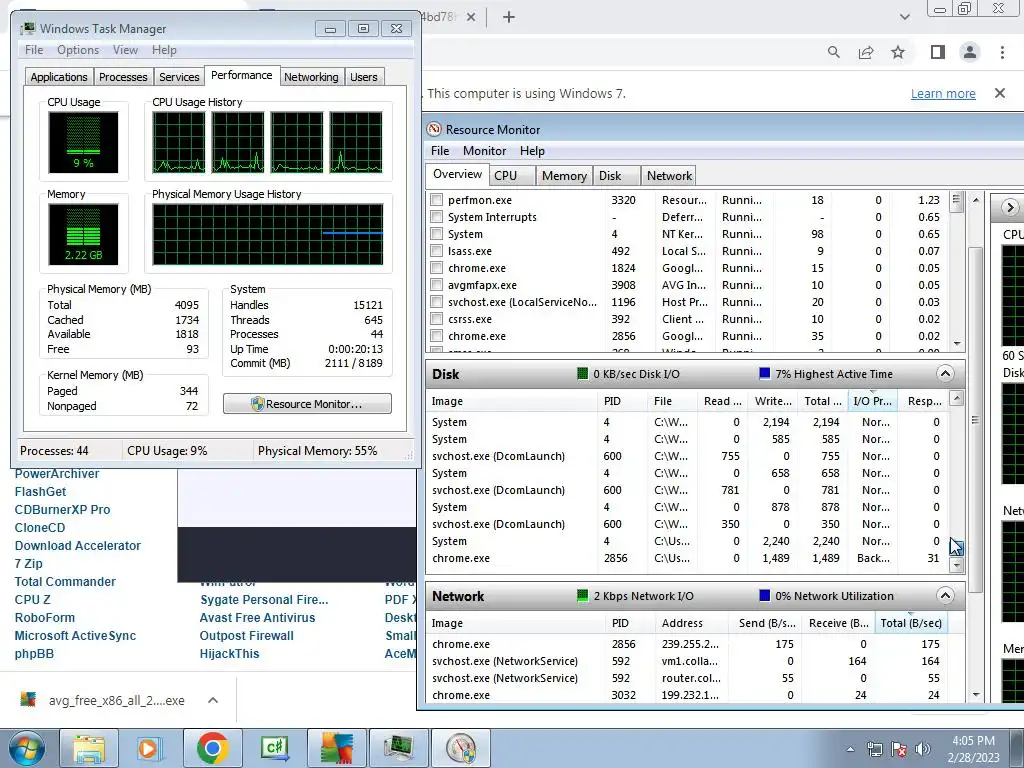Check avgmfapx.exe checkbox

tap(436, 285)
